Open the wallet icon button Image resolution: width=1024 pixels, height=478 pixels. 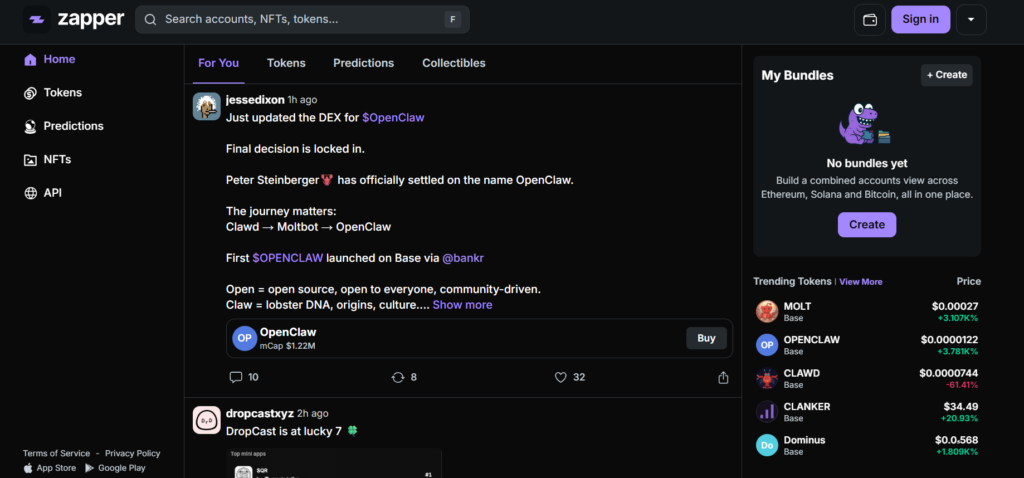870,20
